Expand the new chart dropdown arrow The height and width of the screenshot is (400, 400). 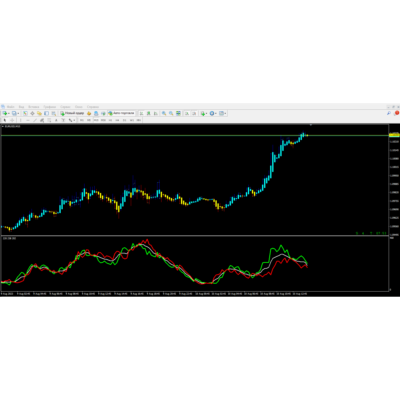click(x=9, y=113)
